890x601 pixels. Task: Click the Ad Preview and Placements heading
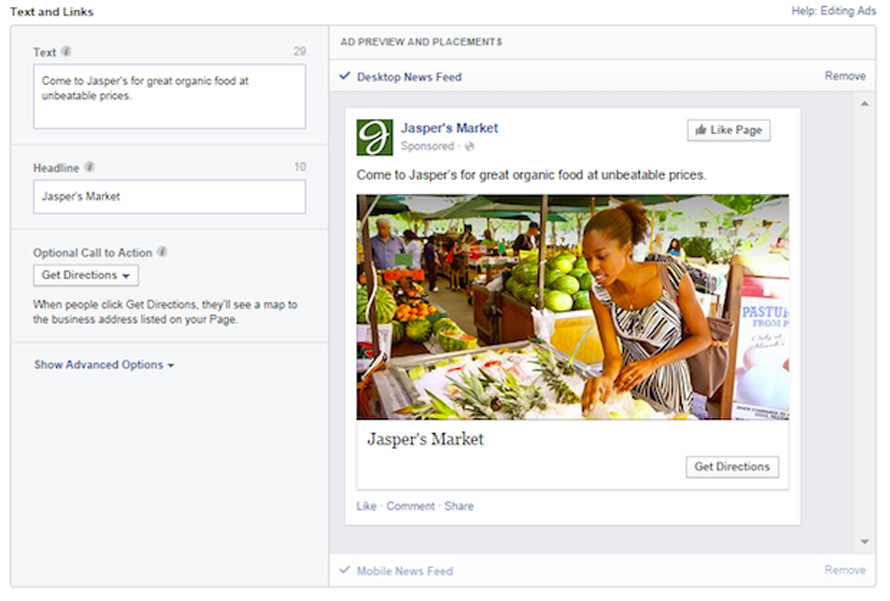tap(421, 42)
